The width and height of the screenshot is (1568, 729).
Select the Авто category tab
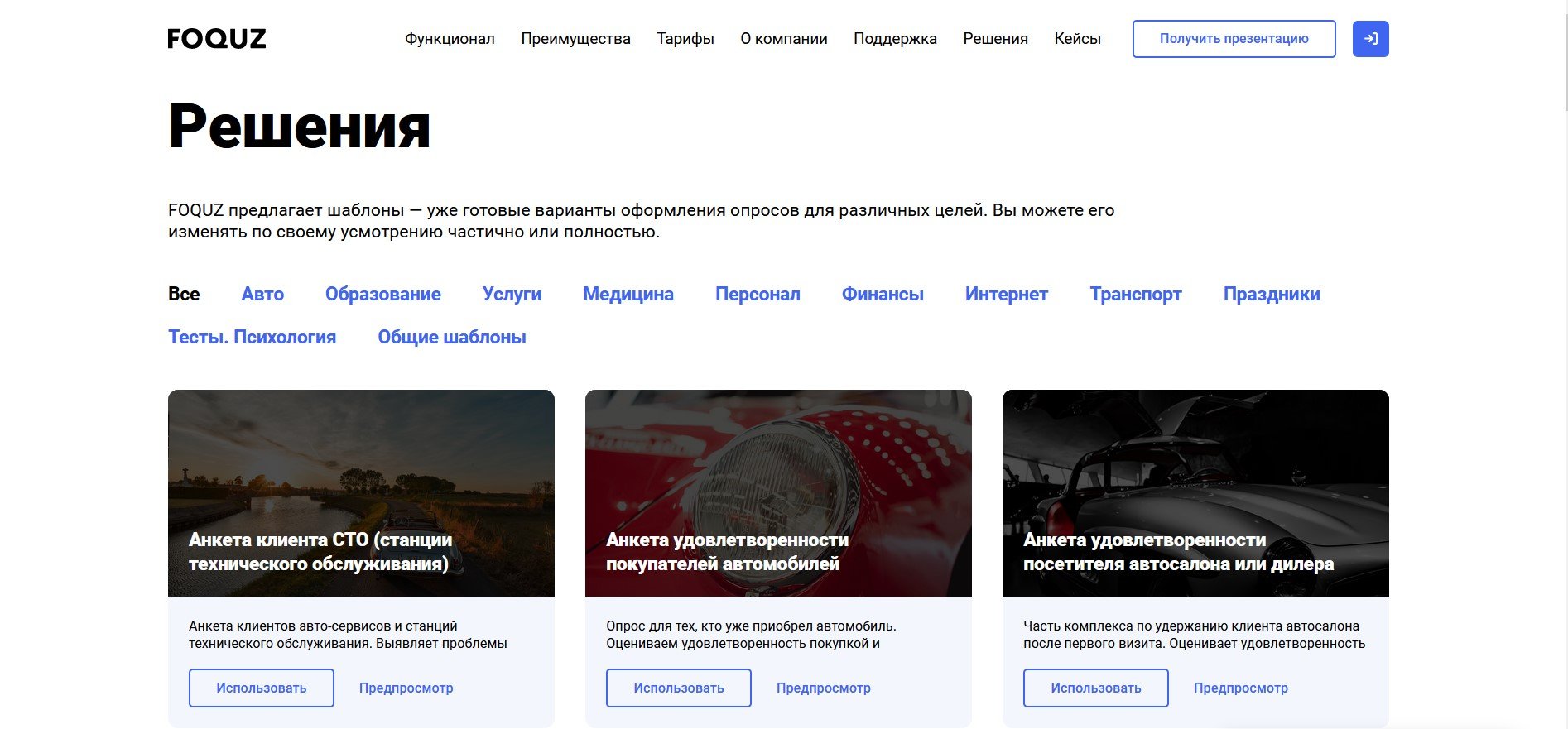point(262,294)
